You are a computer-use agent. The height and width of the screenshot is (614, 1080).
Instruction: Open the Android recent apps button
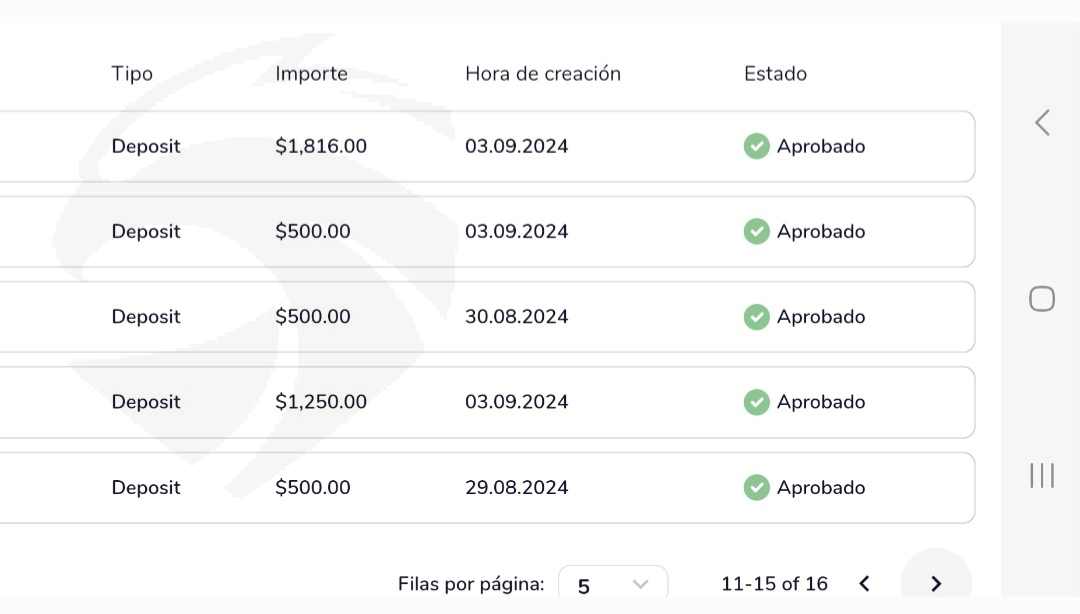coord(1042,475)
